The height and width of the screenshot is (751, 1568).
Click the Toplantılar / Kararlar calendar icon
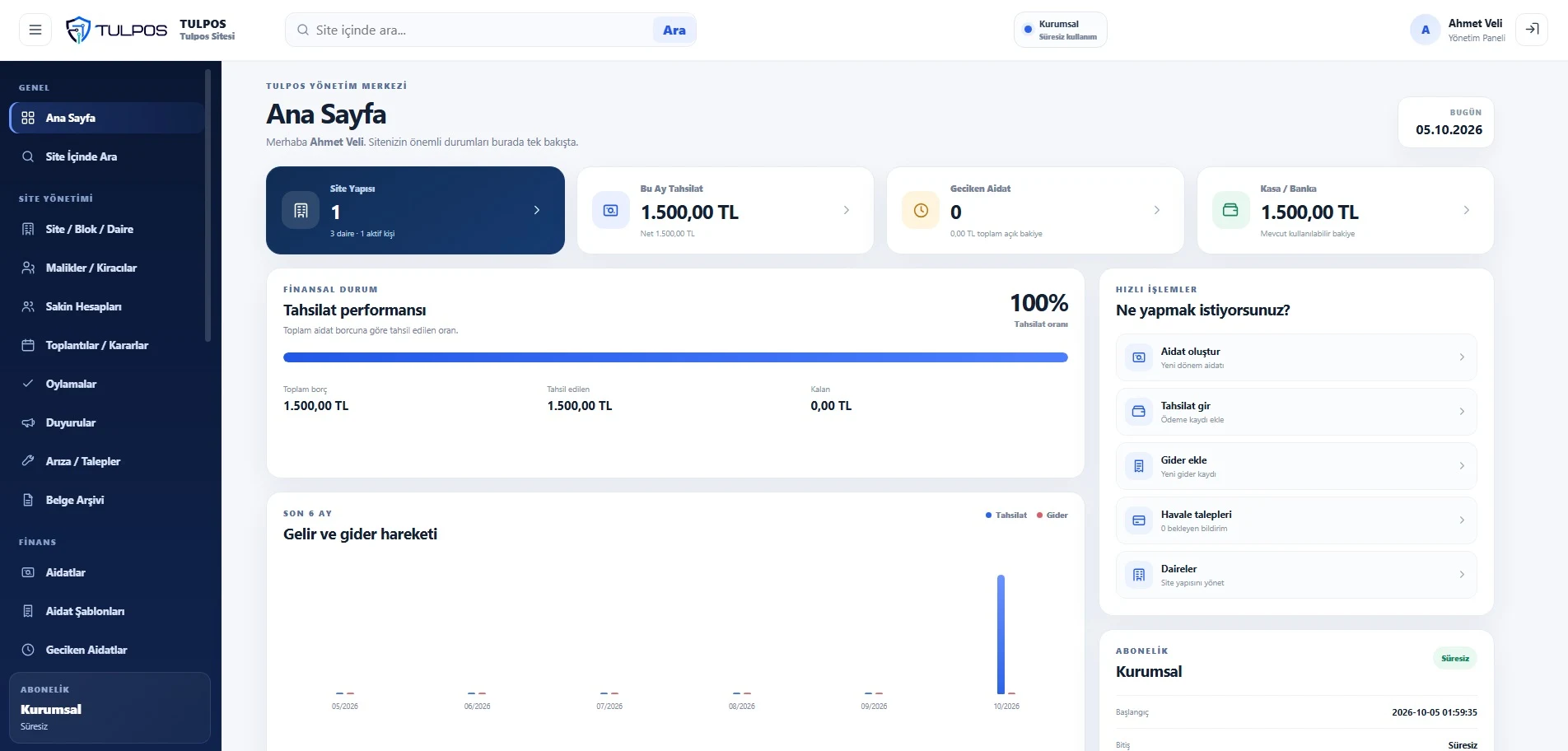click(x=28, y=345)
